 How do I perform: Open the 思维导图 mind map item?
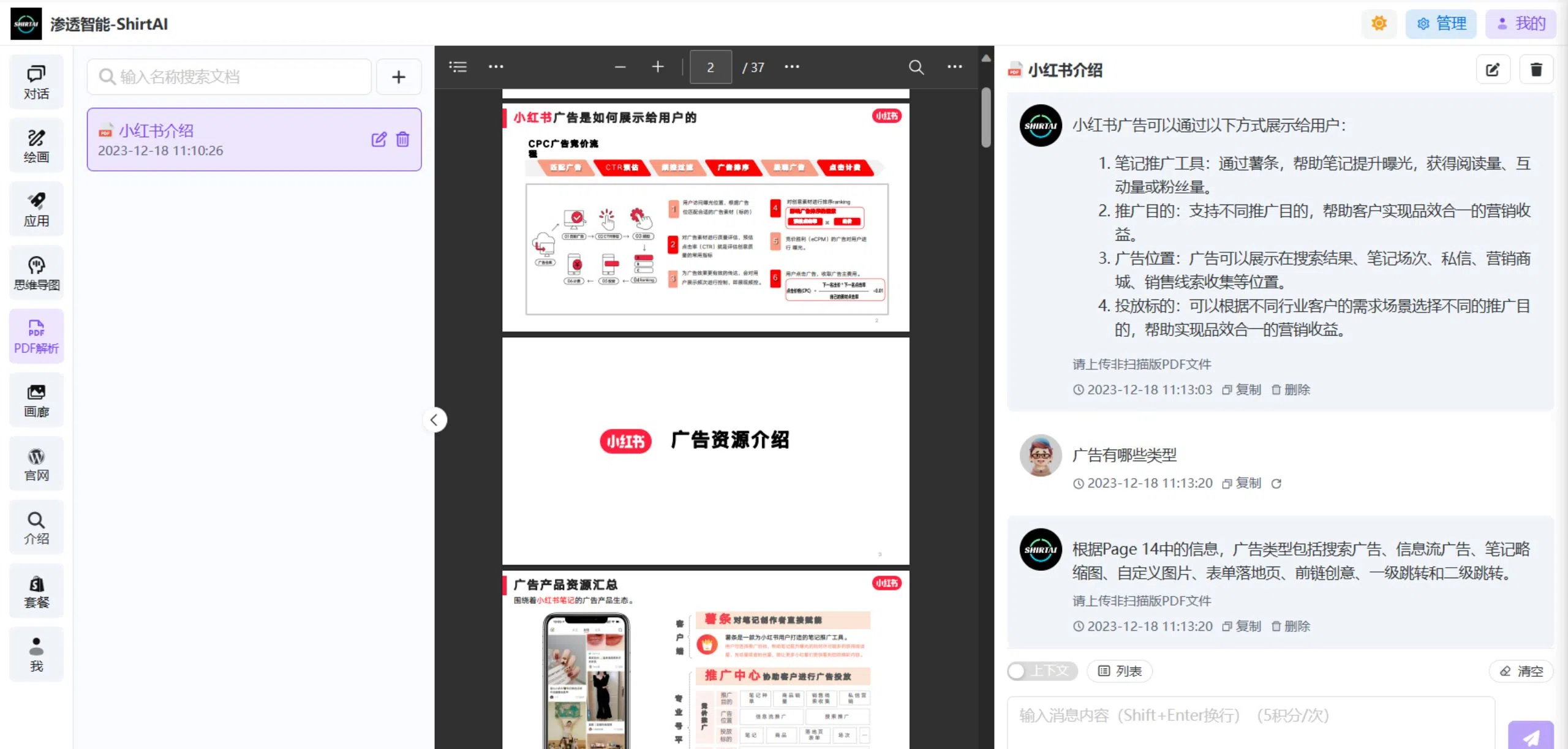click(x=36, y=273)
